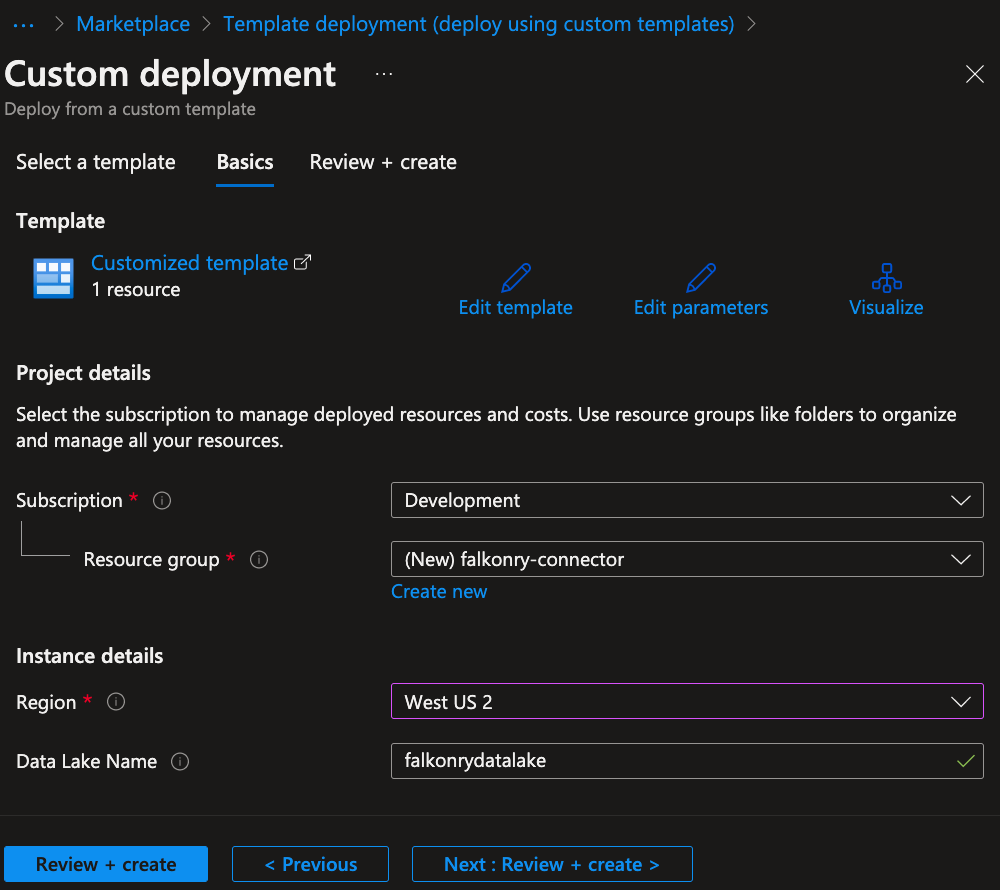Click the Region info icon
The image size is (1000, 890).
click(x=116, y=702)
